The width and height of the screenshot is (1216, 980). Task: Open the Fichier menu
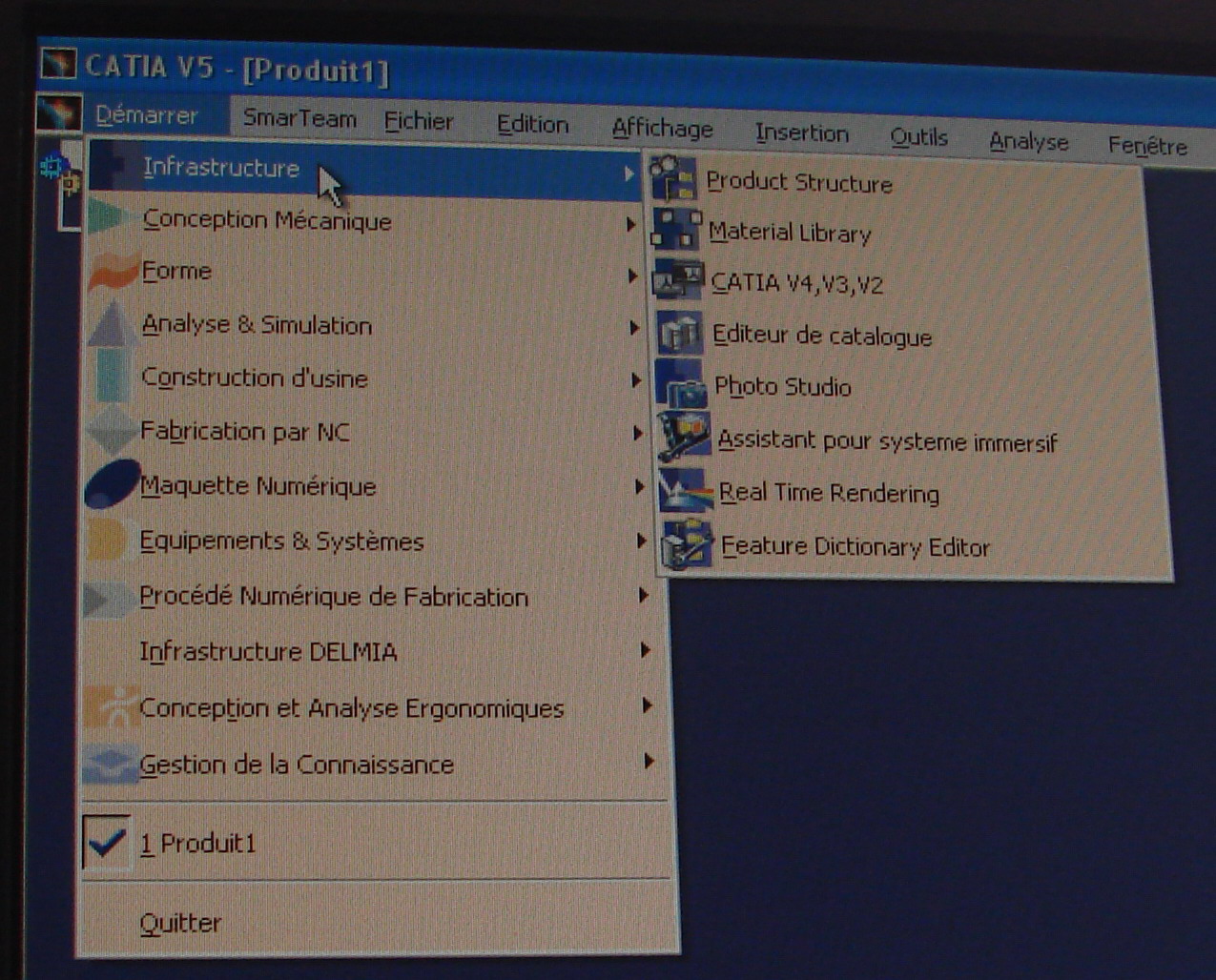click(x=419, y=121)
